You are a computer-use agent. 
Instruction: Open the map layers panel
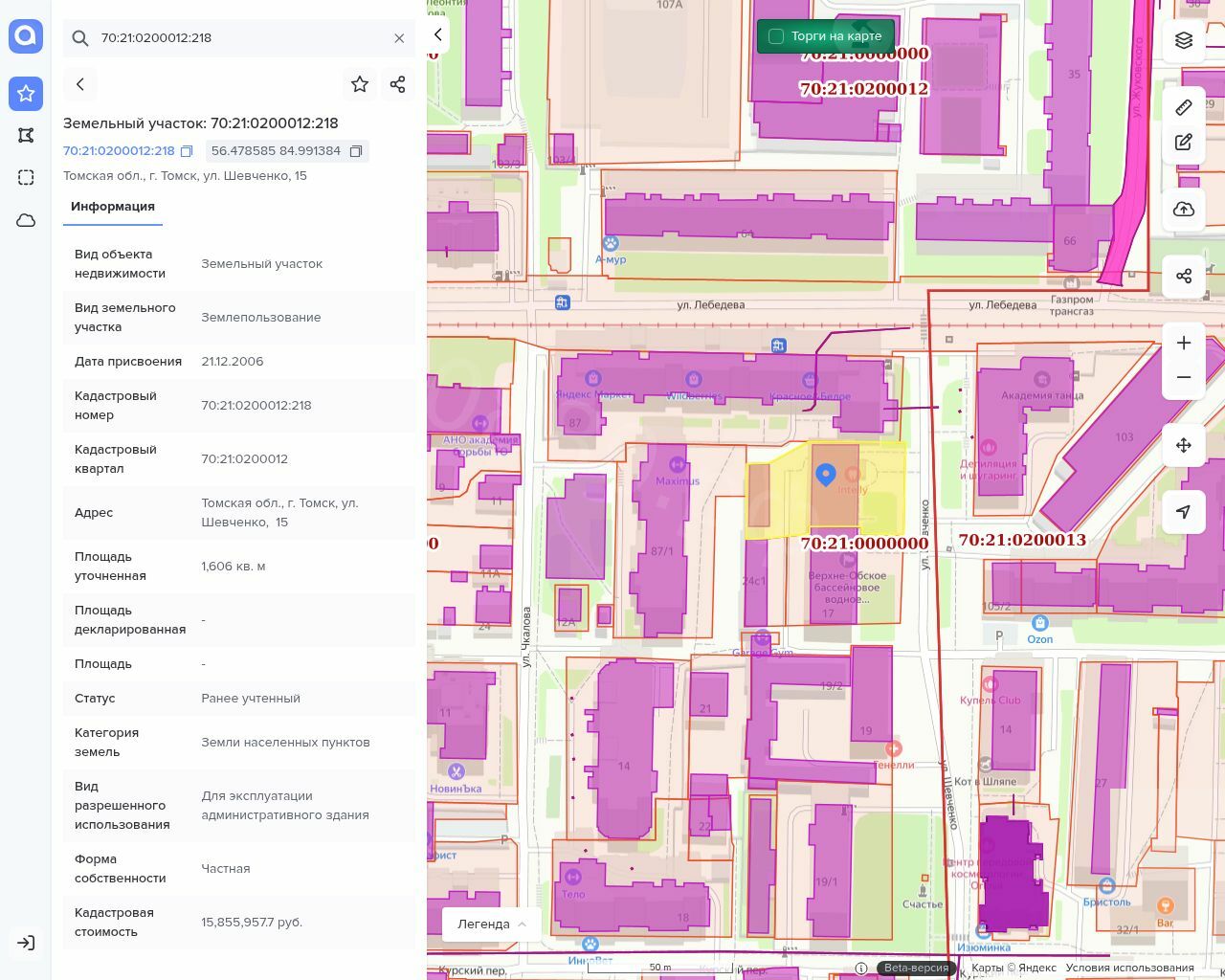click(1184, 40)
